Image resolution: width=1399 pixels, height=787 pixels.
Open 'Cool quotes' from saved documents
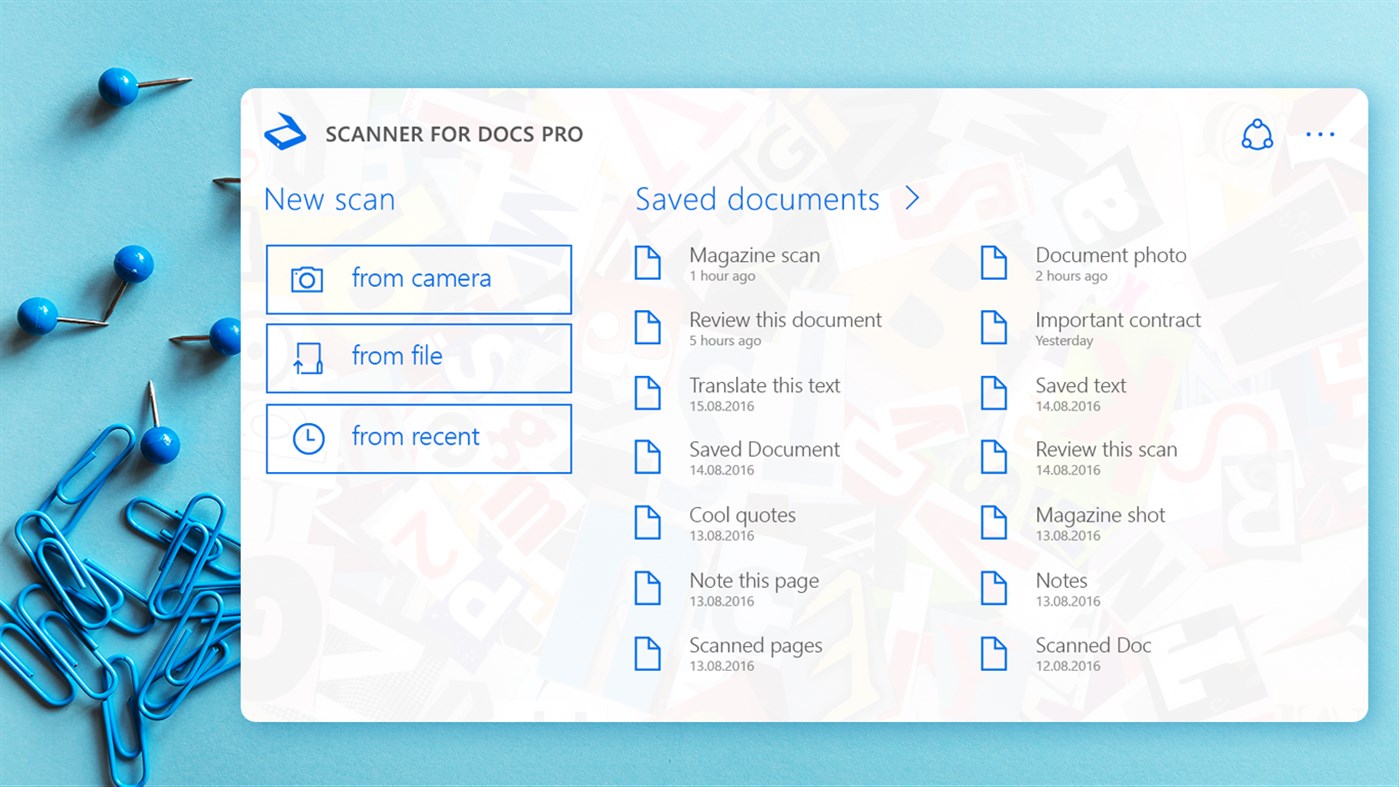pyautogui.click(x=741, y=515)
